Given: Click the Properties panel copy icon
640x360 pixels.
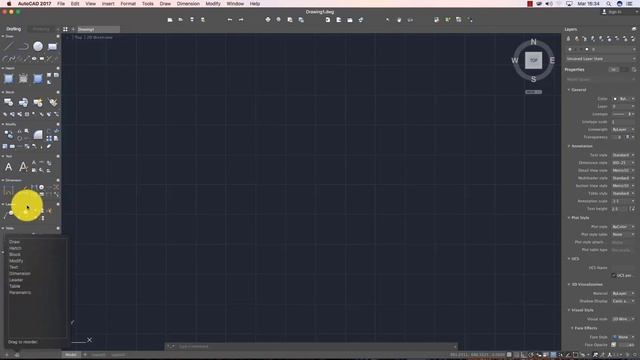Looking at the screenshot, I should 634,70.
